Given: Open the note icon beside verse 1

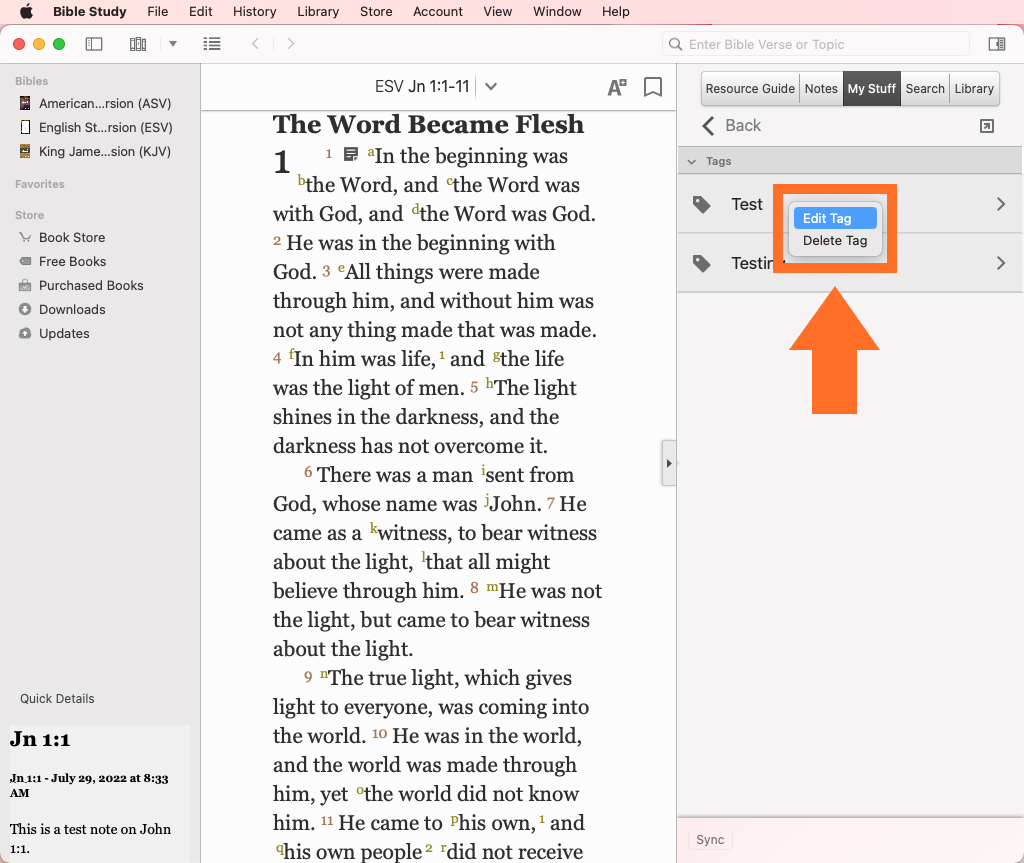Looking at the screenshot, I should [x=351, y=154].
